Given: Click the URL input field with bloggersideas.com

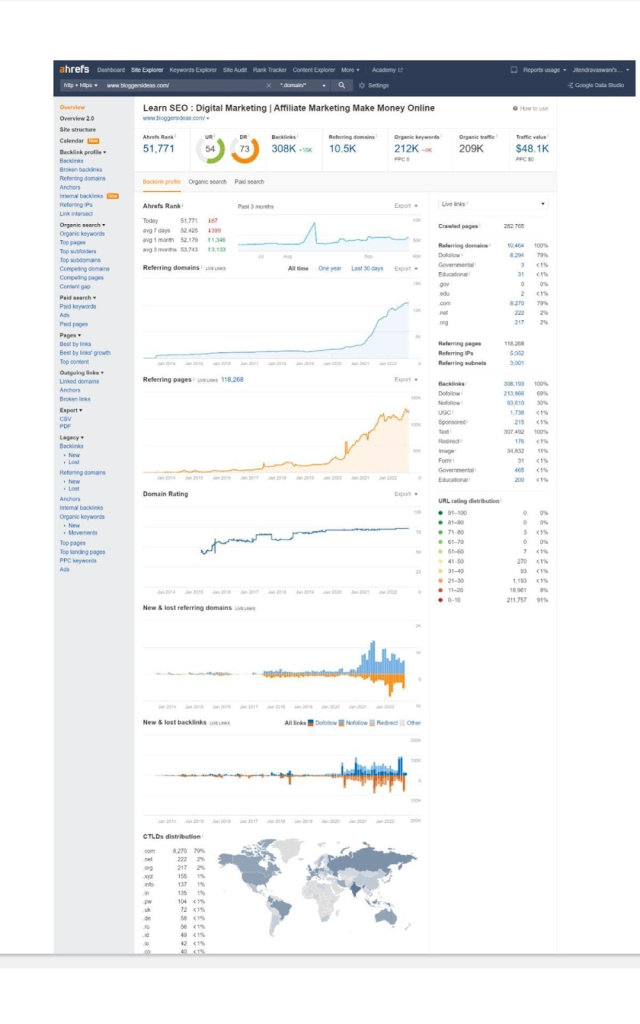Looking at the screenshot, I should [x=183, y=85].
